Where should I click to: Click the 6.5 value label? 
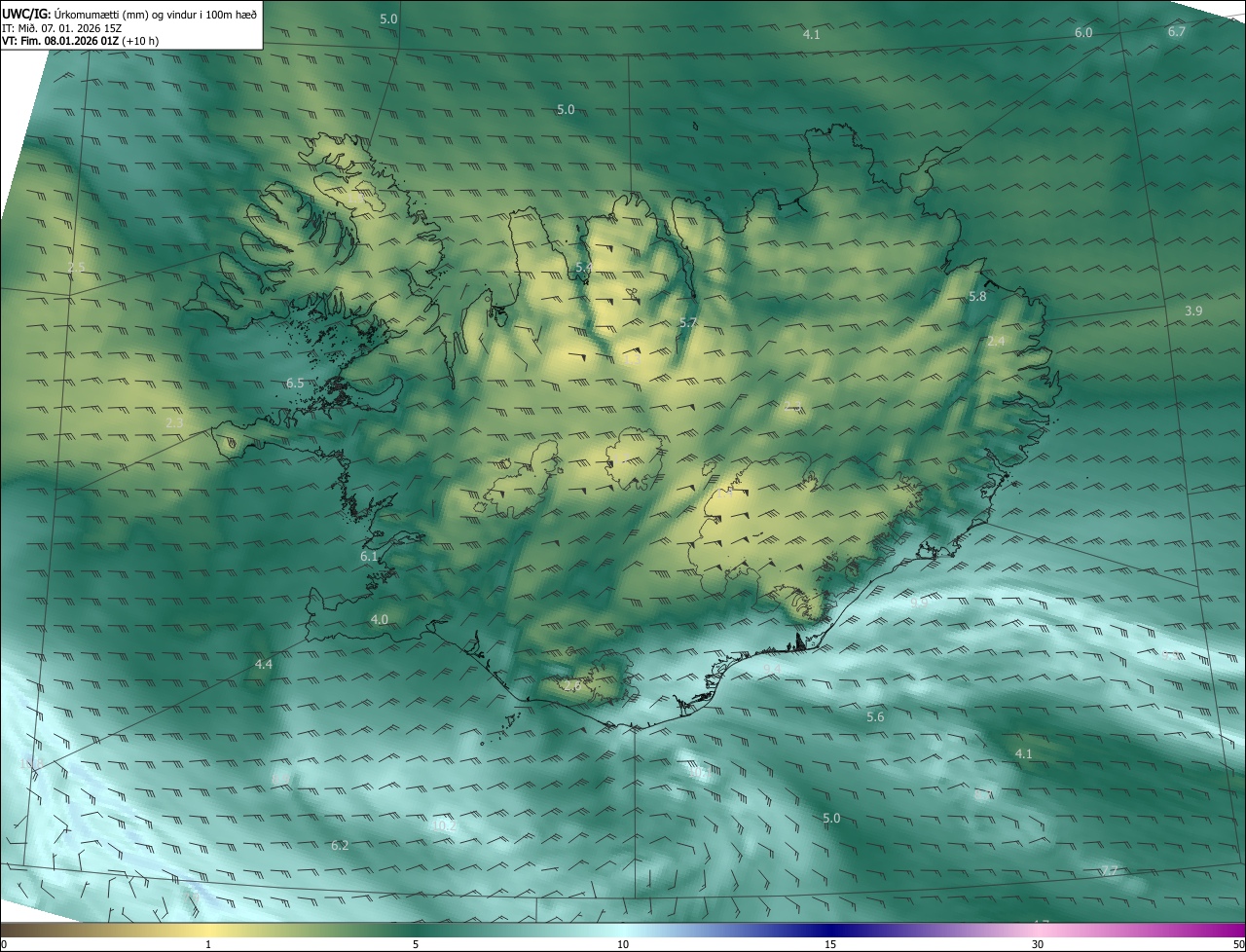(x=295, y=384)
